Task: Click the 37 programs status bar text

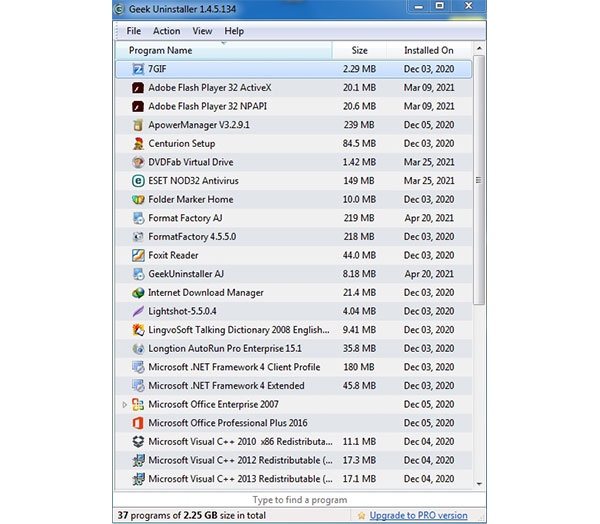Action: coord(191,516)
